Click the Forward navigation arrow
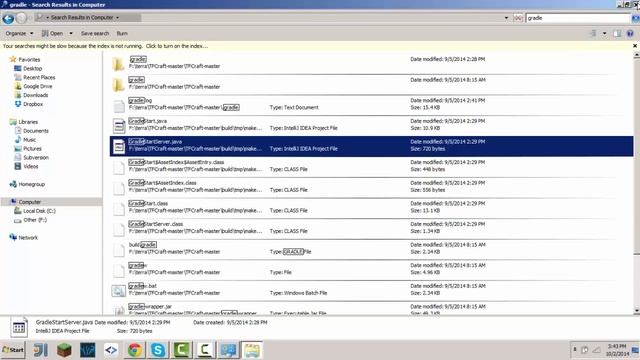The height and width of the screenshot is (360, 640). [22, 18]
